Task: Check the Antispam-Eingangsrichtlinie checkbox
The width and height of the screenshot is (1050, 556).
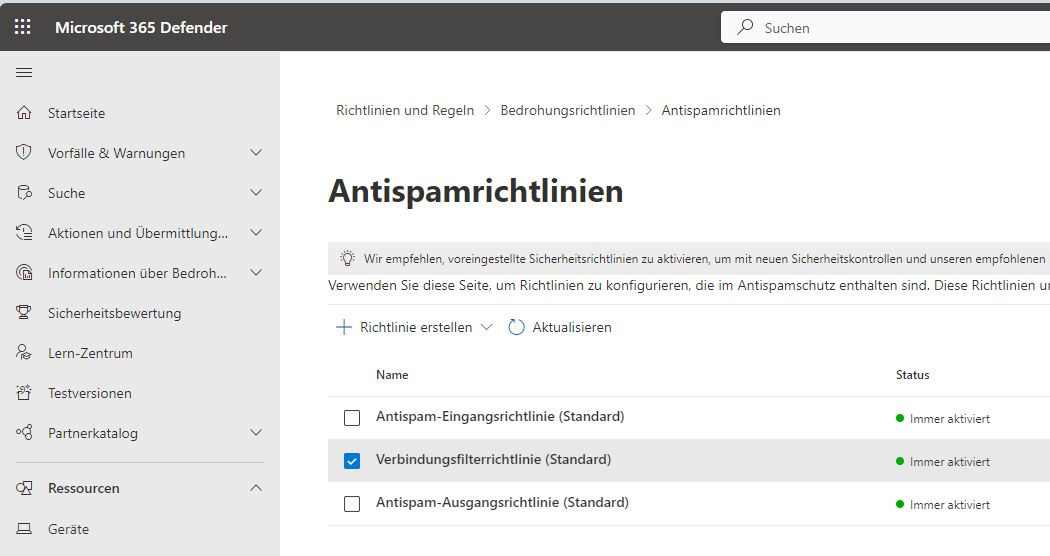Action: pyautogui.click(x=352, y=418)
